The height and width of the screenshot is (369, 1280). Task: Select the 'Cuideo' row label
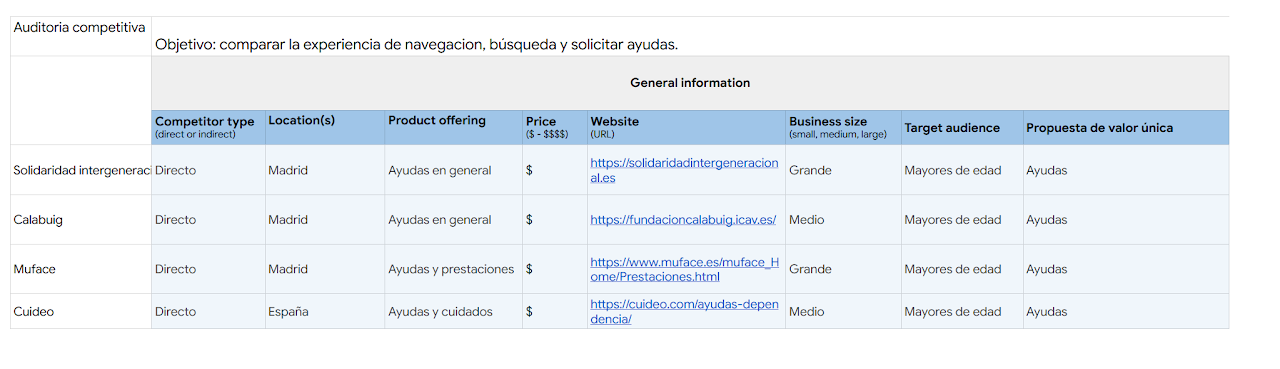[80, 311]
